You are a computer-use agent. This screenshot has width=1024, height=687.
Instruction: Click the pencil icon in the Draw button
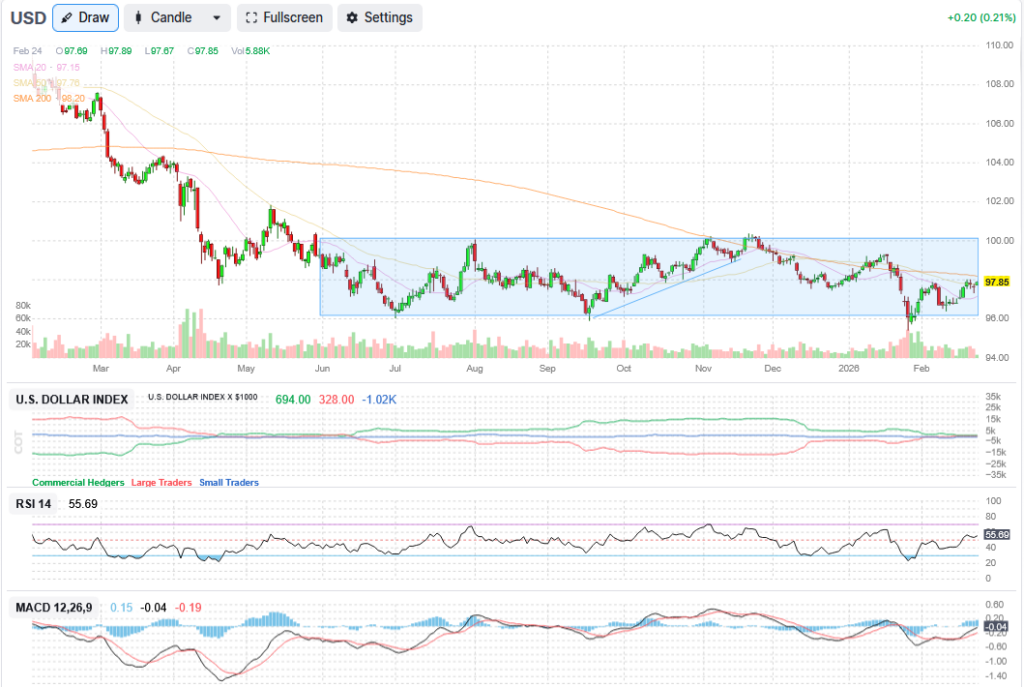[x=68, y=18]
